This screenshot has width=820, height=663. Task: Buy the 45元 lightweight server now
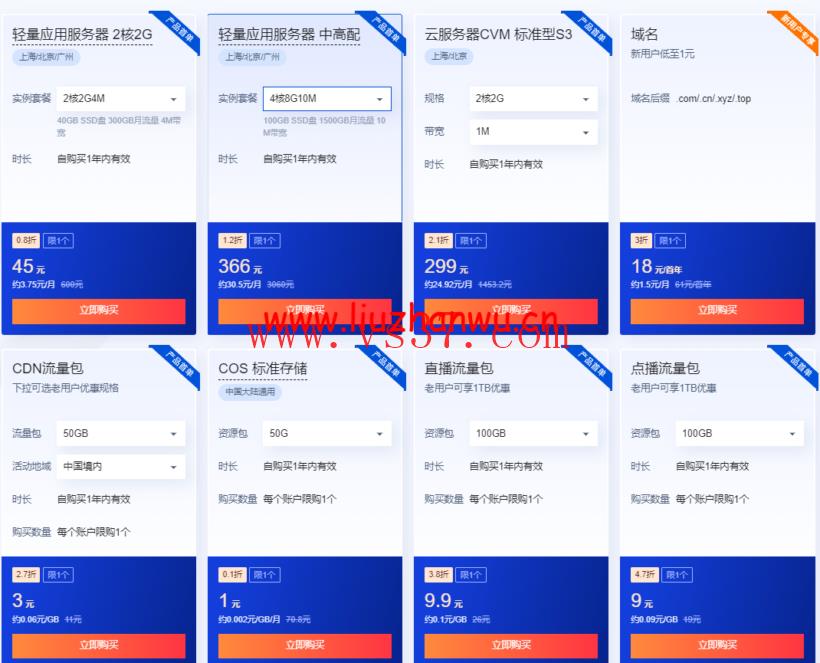pos(99,311)
